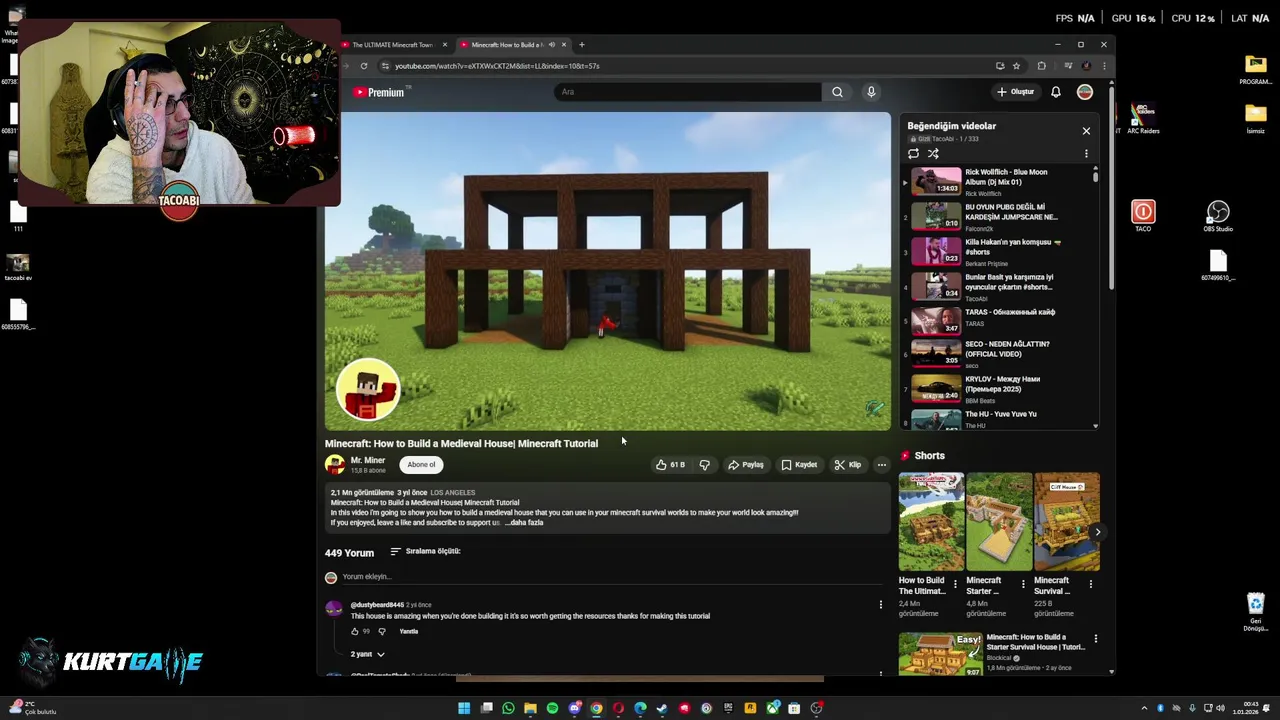Screen dimensions: 1280x720
Task: Click the Klip button
Action: 848,465
